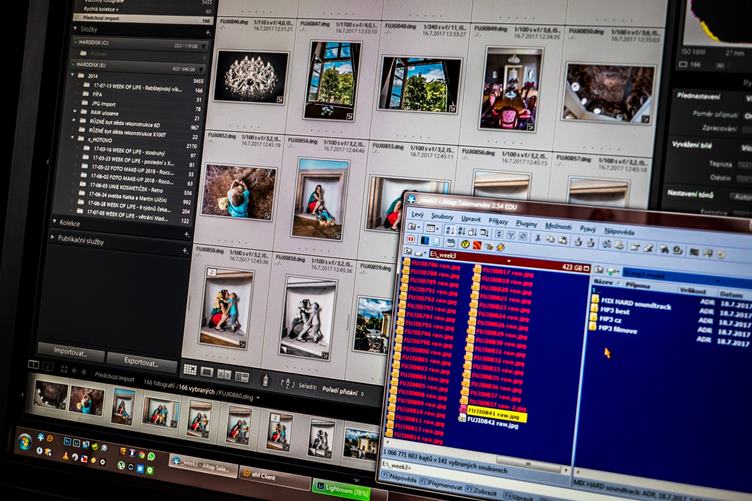The width and height of the screenshot is (752, 501).
Task: Click the Exportovat button in Lightroom
Action: click(141, 362)
